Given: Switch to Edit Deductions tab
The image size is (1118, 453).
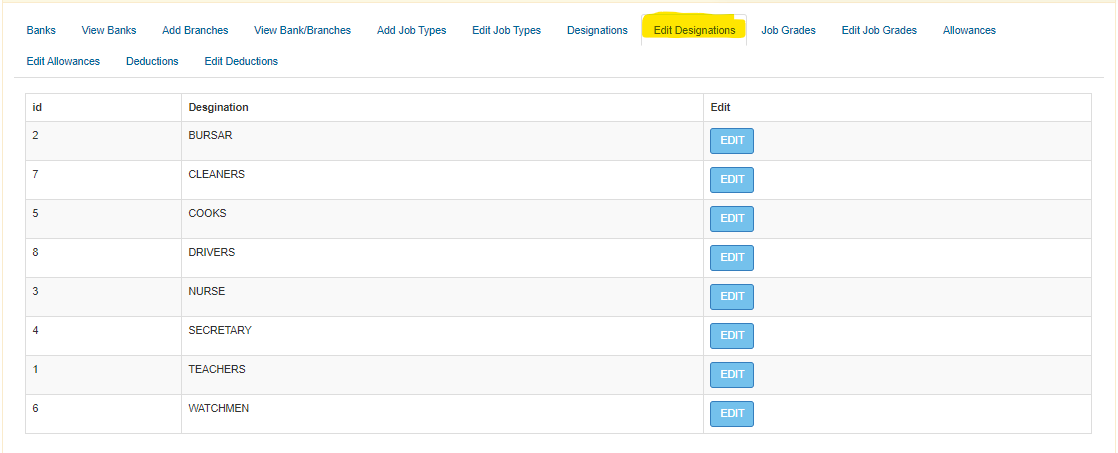Looking at the screenshot, I should (241, 61).
